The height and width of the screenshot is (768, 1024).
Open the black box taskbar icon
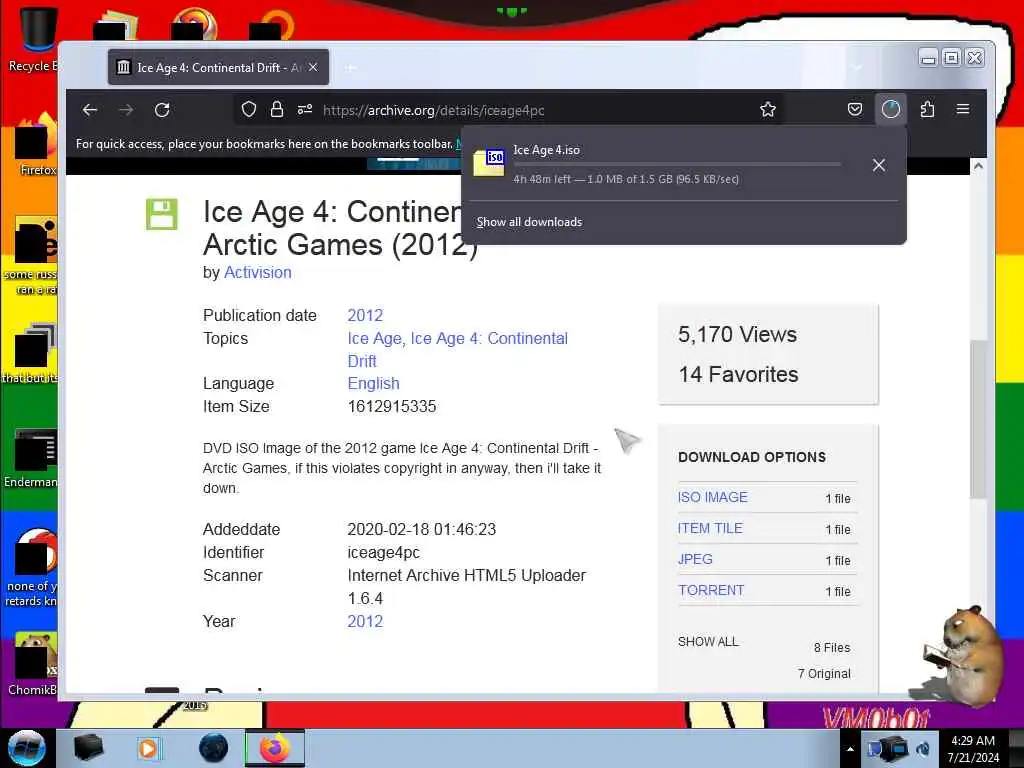tap(88, 748)
